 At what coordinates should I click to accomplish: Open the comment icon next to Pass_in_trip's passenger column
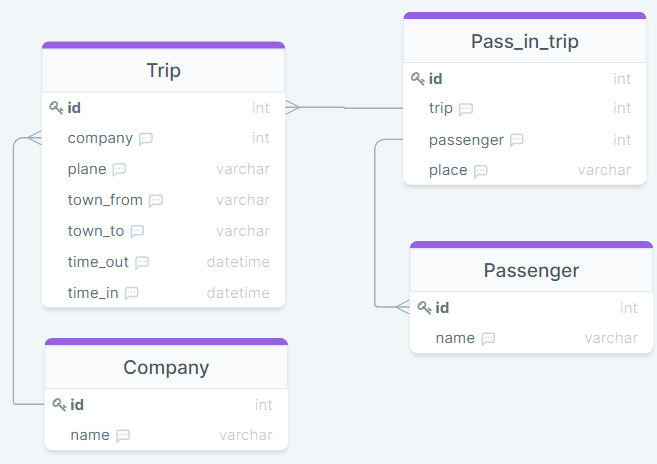(x=517, y=140)
